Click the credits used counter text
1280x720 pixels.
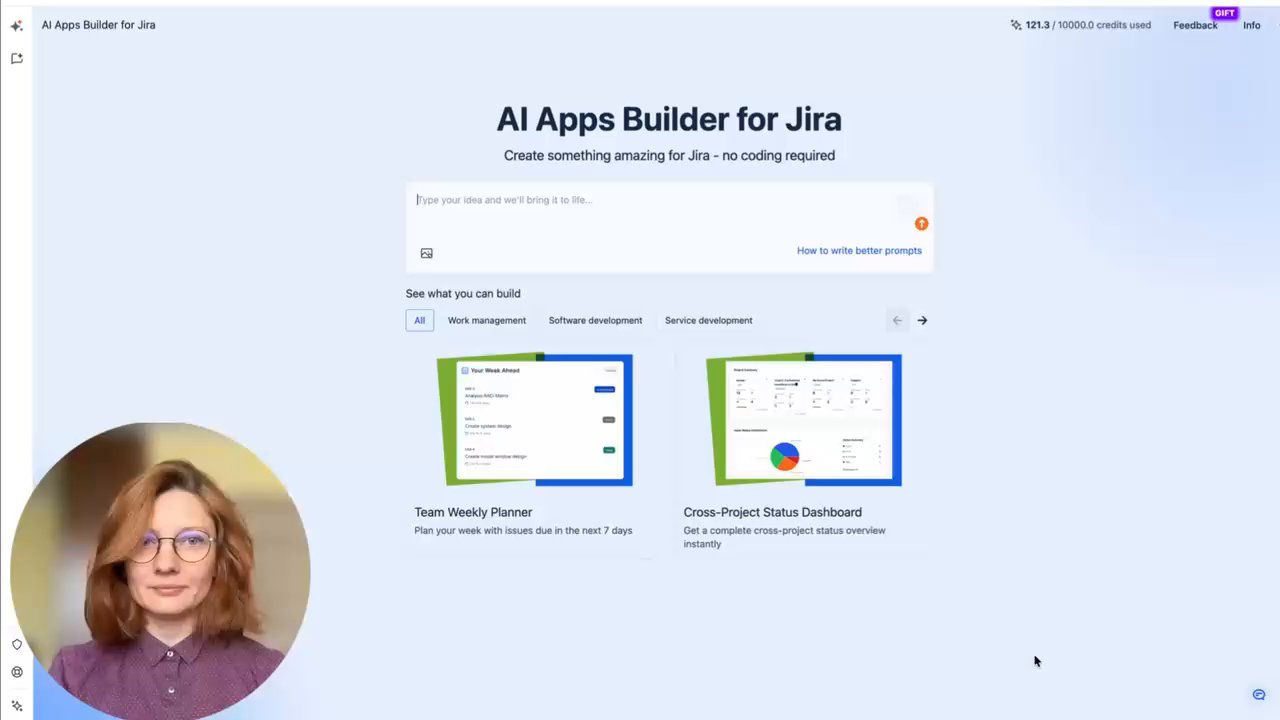click(x=1088, y=25)
